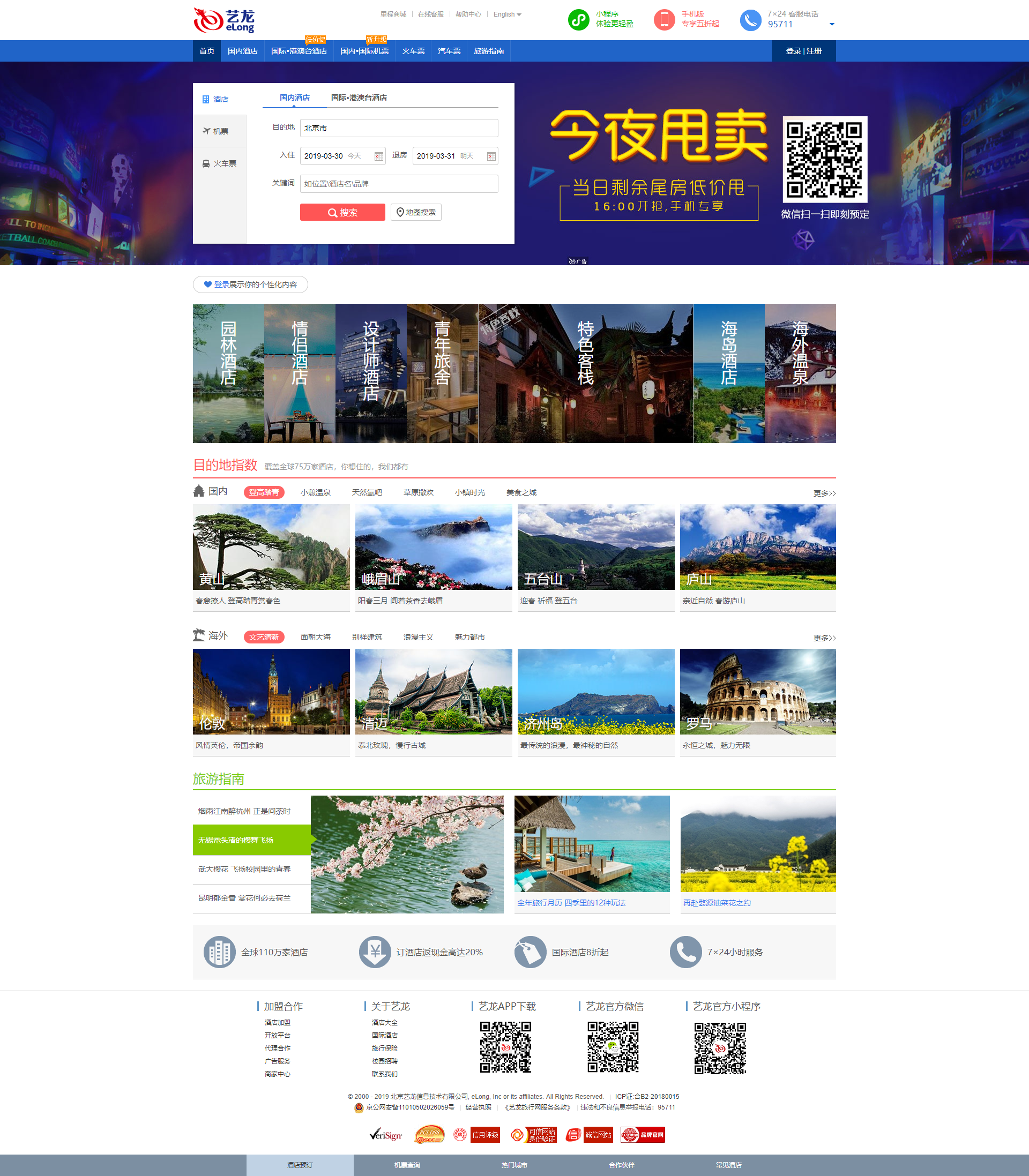Open the check-out date calendar icon

pos(491,156)
